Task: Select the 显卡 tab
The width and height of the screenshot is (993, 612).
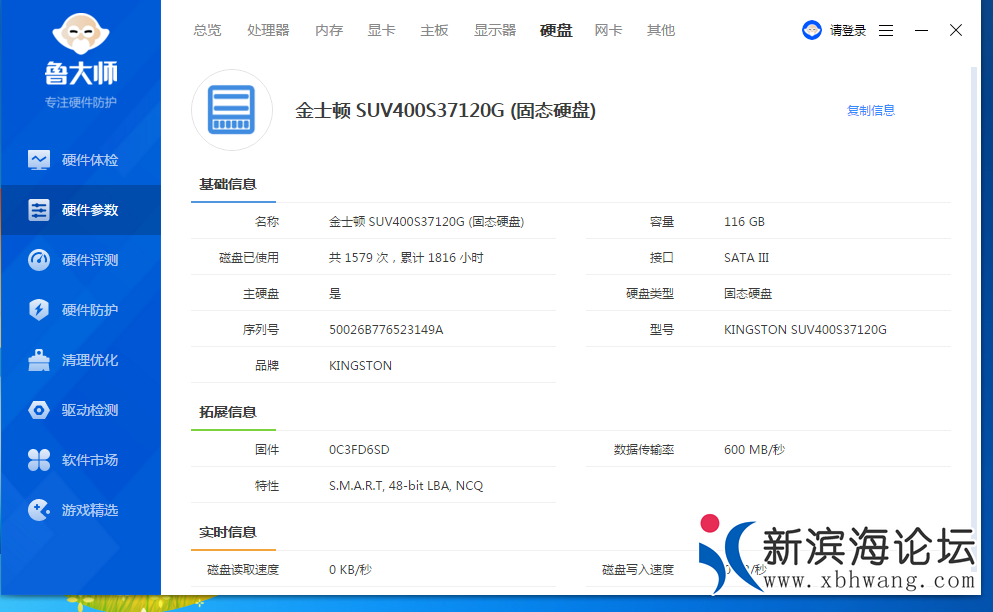Action: [381, 30]
